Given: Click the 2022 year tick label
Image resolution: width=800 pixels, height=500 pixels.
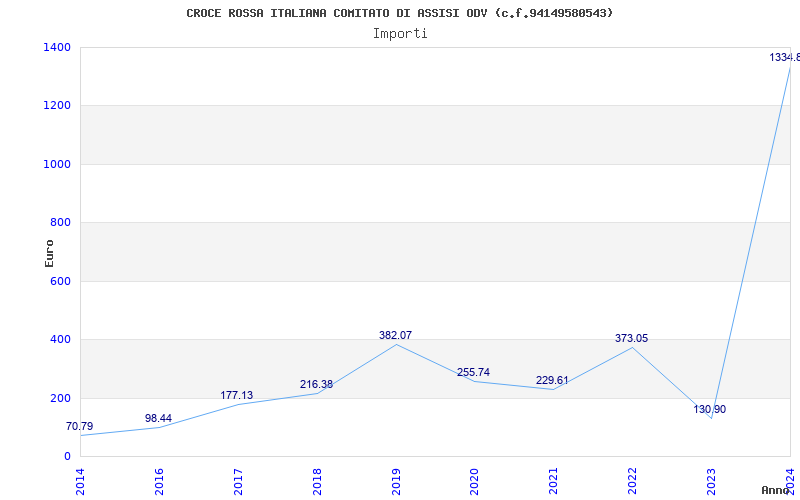Looking at the screenshot, I should click(x=633, y=481).
